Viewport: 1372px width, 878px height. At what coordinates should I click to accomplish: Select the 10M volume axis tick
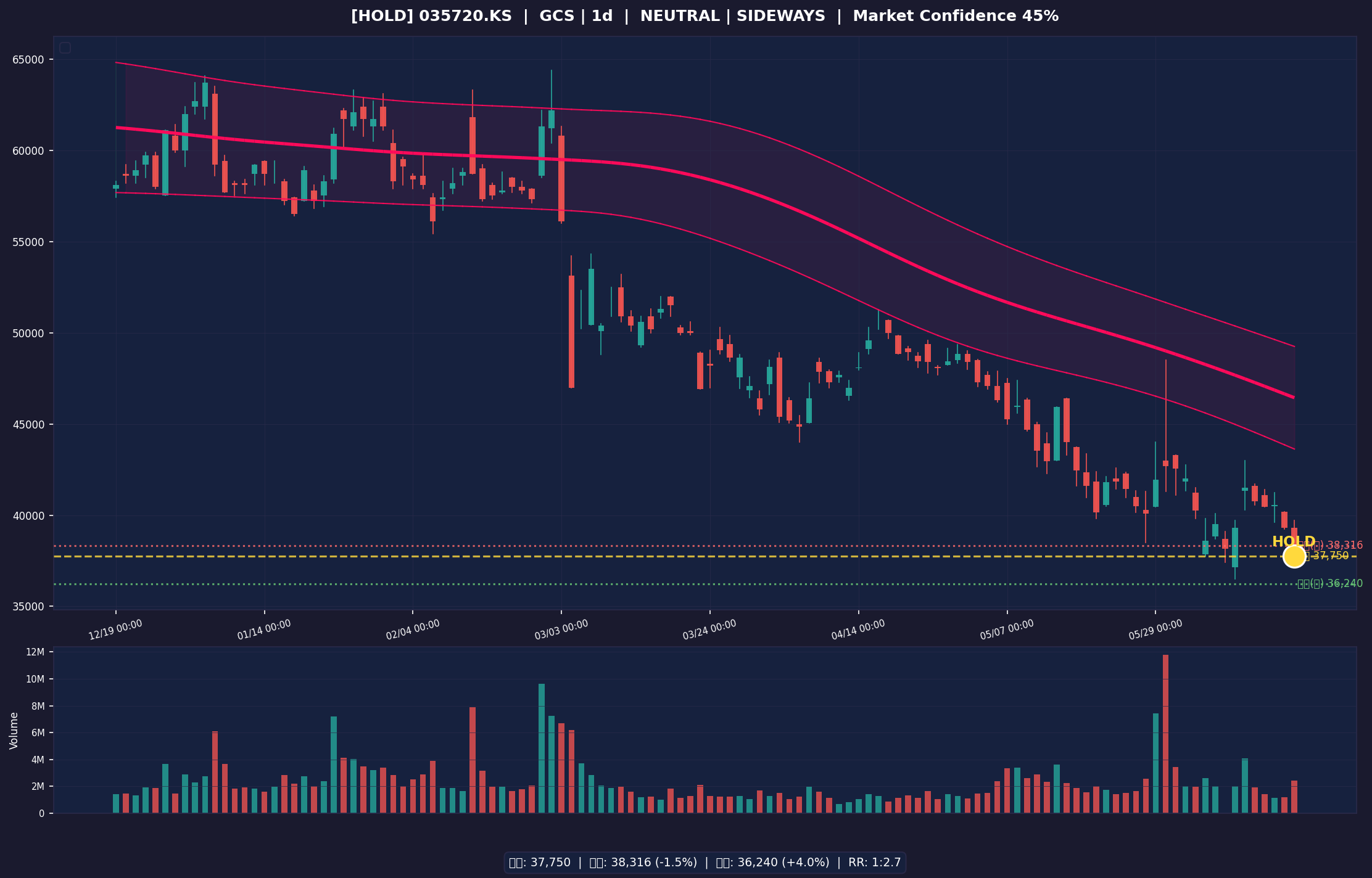[35, 679]
